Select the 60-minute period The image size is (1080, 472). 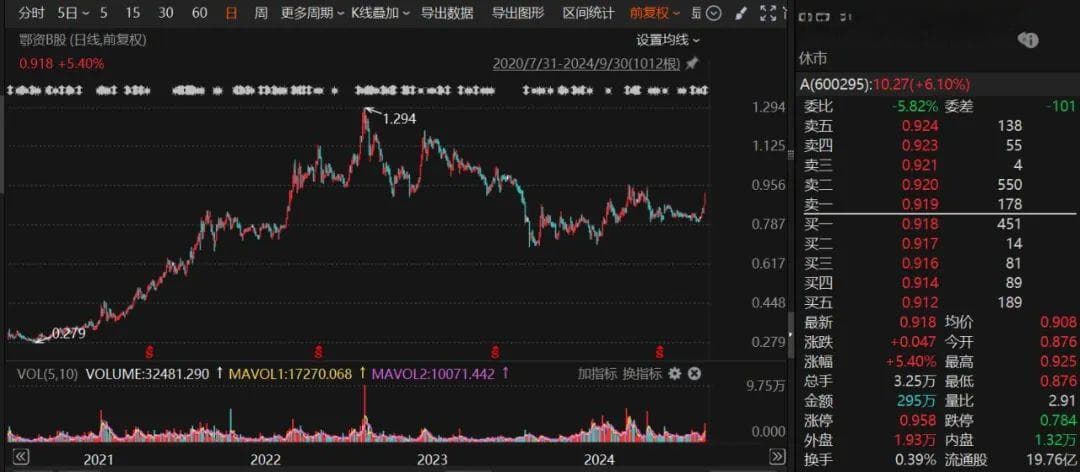pyautogui.click(x=199, y=12)
